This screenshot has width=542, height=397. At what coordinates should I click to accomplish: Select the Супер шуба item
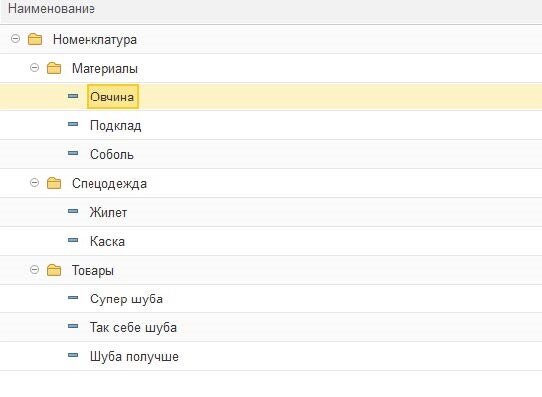tap(126, 299)
